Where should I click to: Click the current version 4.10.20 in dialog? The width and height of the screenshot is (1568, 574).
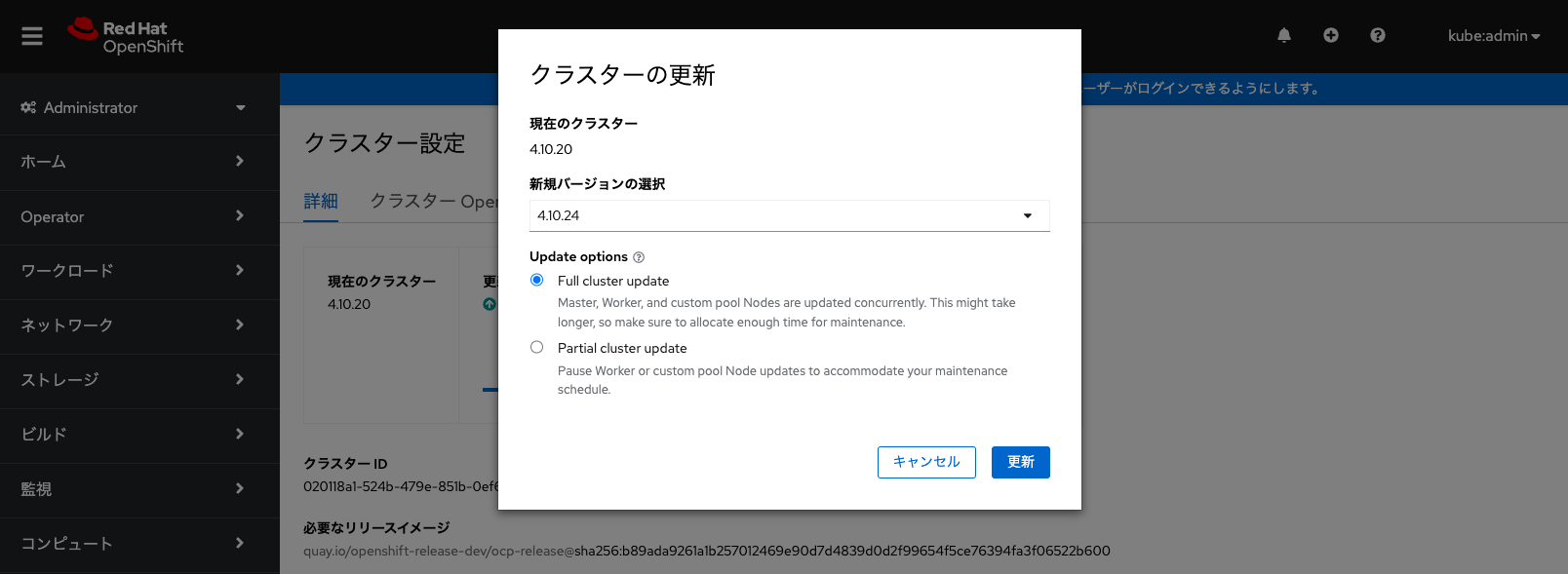[551, 149]
